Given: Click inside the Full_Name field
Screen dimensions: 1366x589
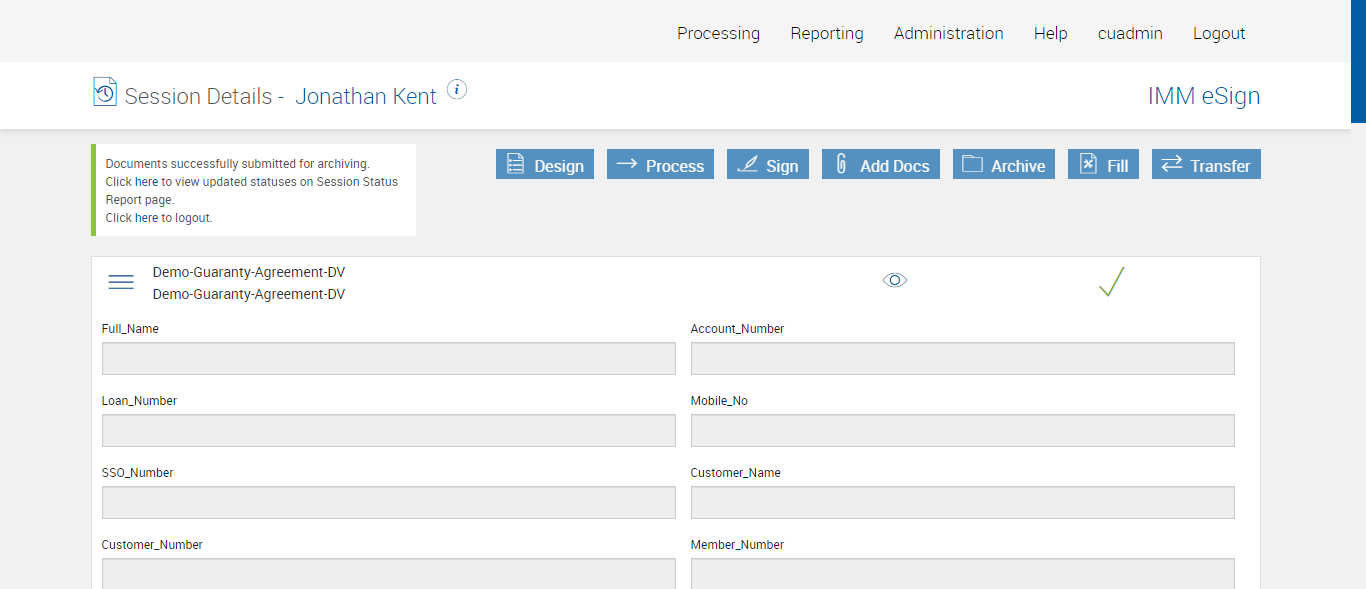Looking at the screenshot, I should (x=388, y=359).
